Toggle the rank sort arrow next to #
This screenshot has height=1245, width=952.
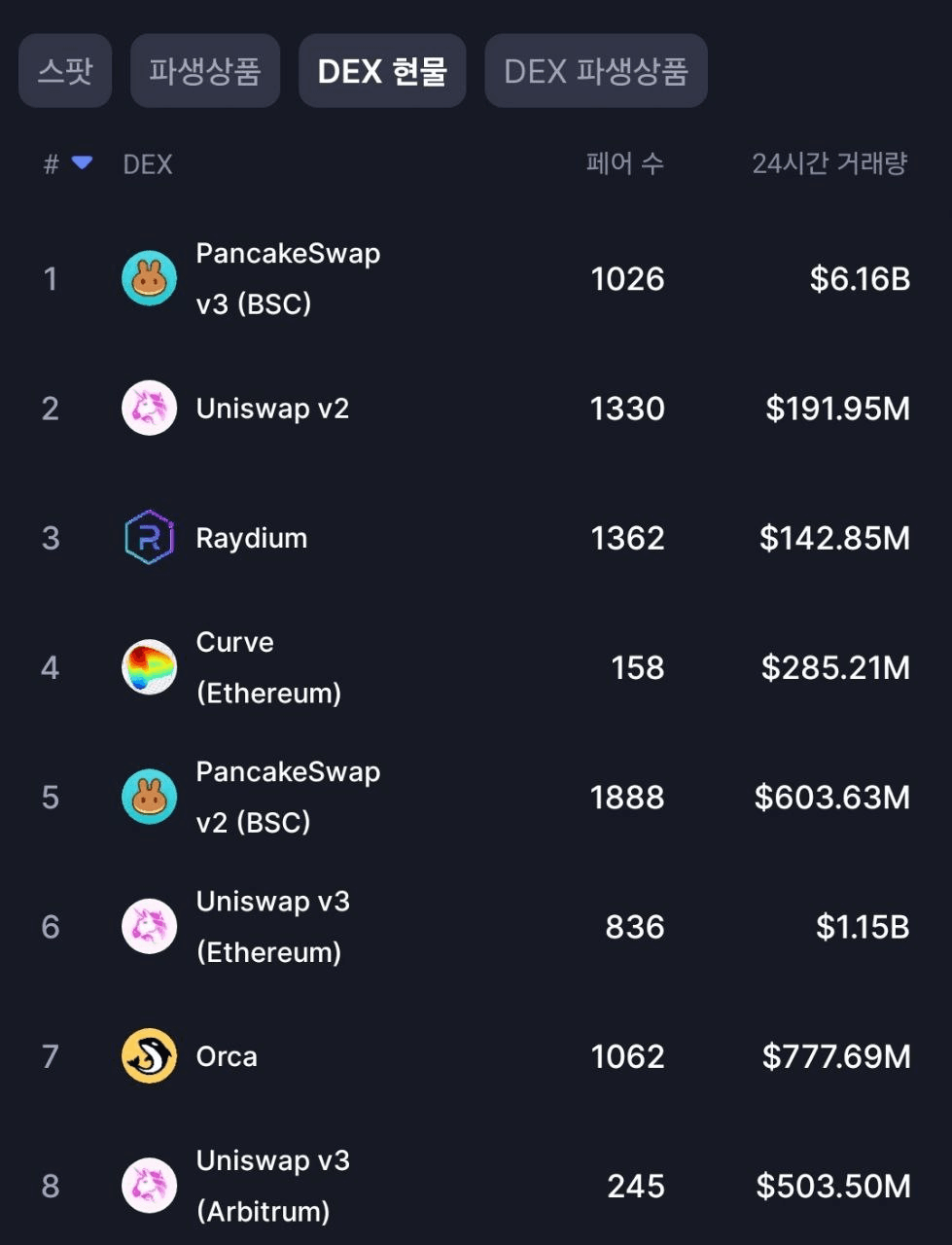(x=83, y=163)
